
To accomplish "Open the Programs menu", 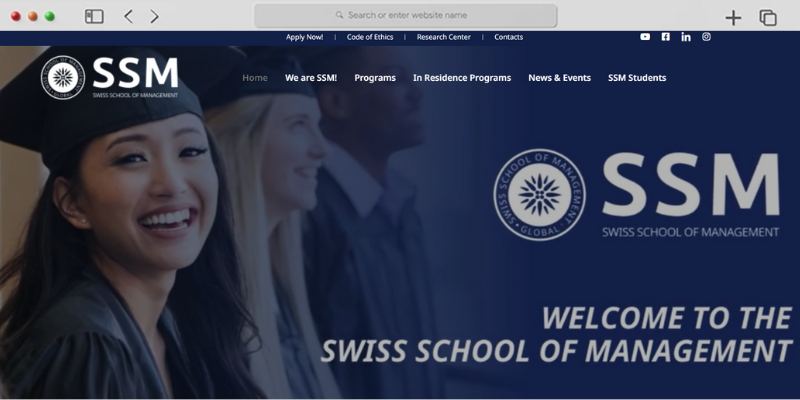I will (x=375, y=78).
